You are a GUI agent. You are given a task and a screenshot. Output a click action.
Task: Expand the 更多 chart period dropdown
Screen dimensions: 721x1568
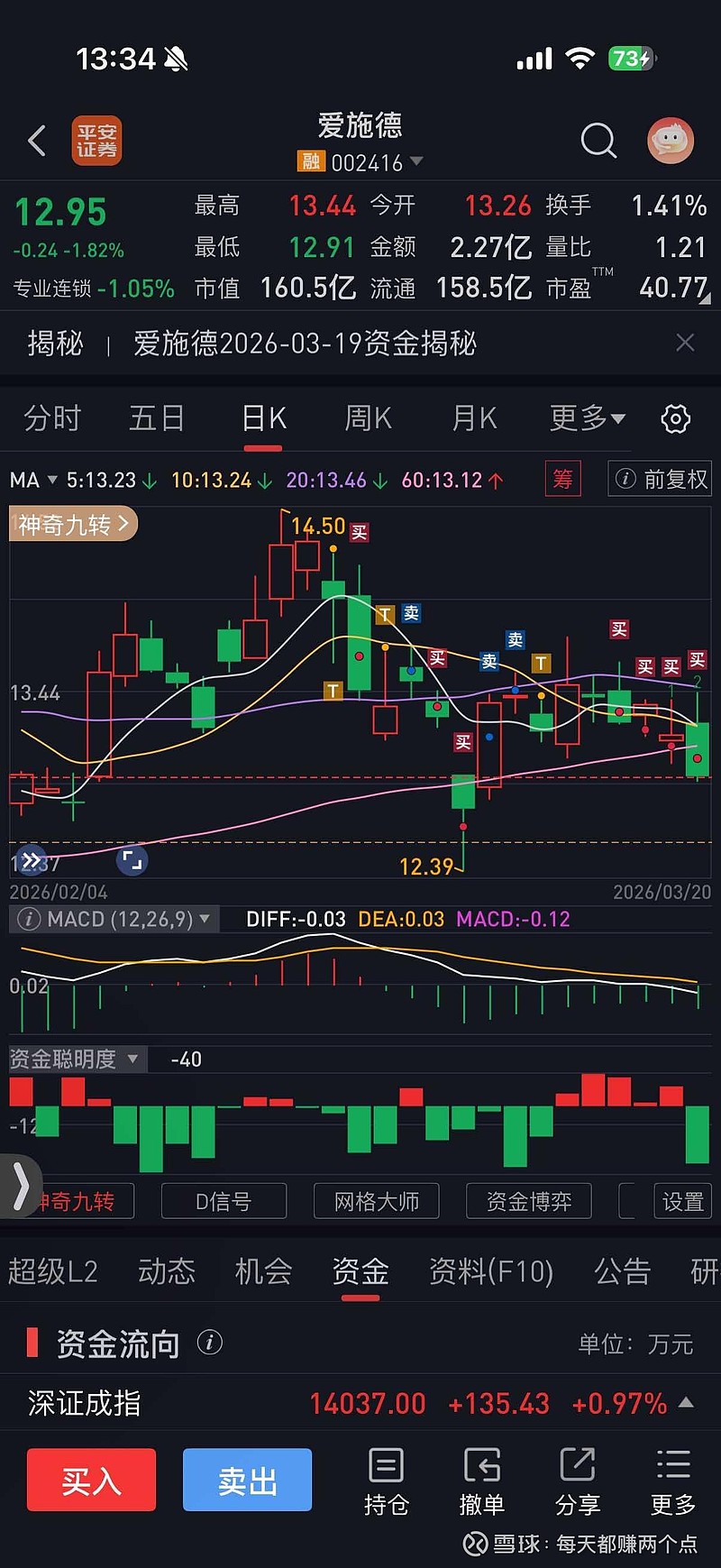[588, 418]
